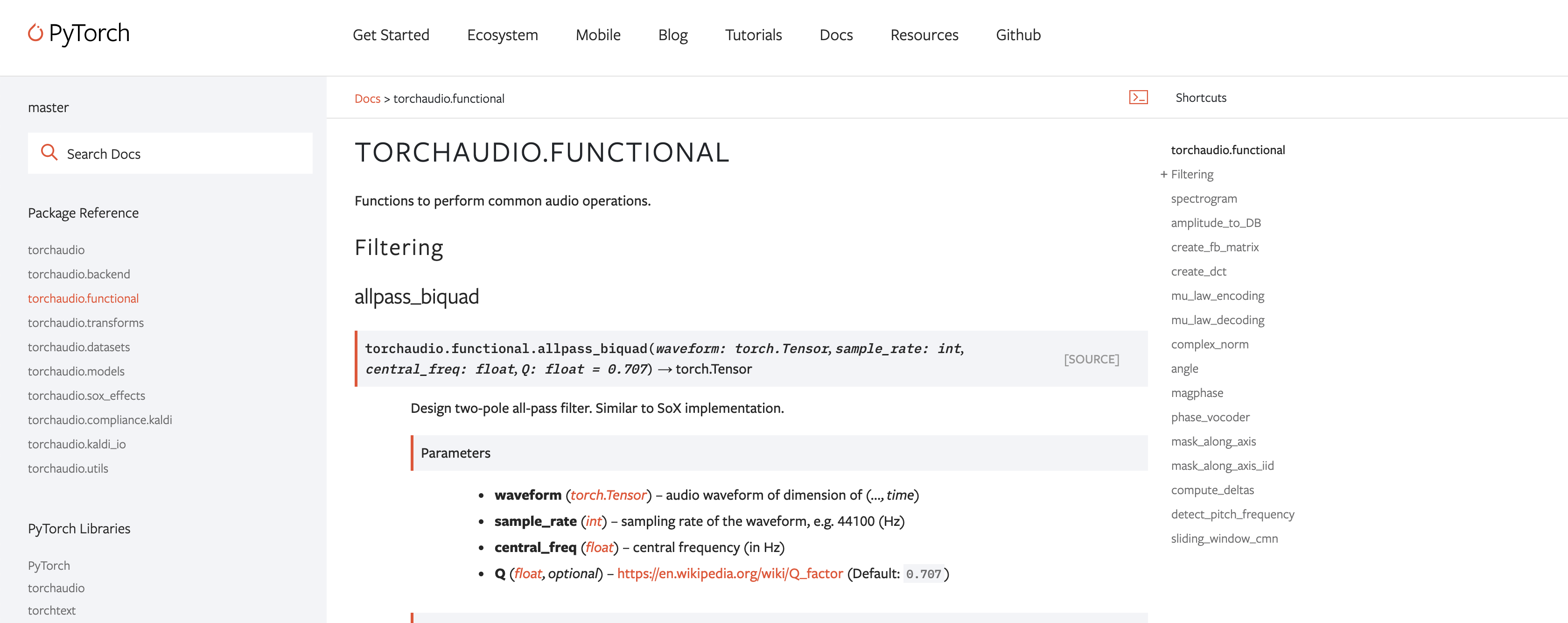Screen dimensions: 1568x623
Task: Jump to detect_pitch_frequency shortcut
Action: (x=1232, y=515)
